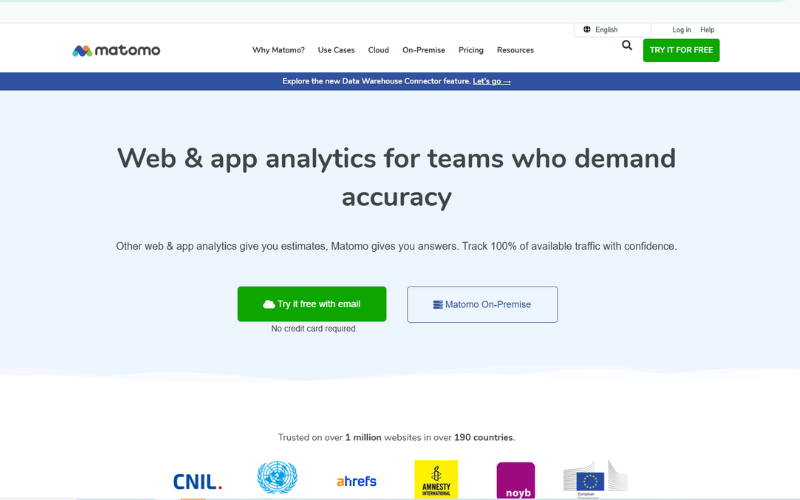Viewport: 800px width, 500px height.
Task: Click the Matomo On-Premise button
Action: (482, 304)
